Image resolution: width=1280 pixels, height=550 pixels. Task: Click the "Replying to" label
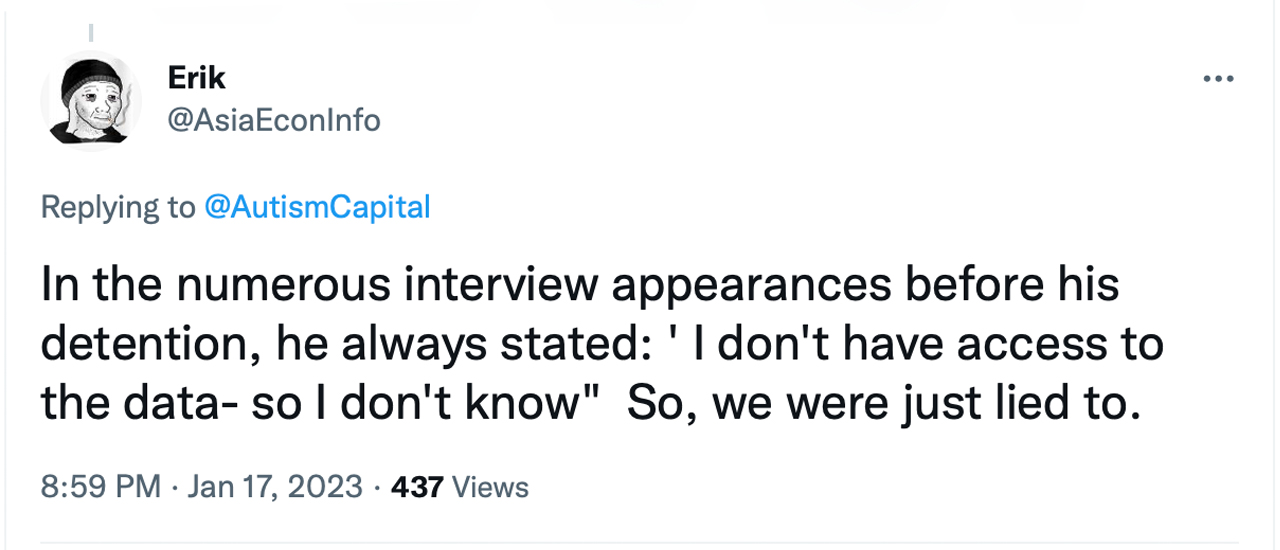pos(118,207)
